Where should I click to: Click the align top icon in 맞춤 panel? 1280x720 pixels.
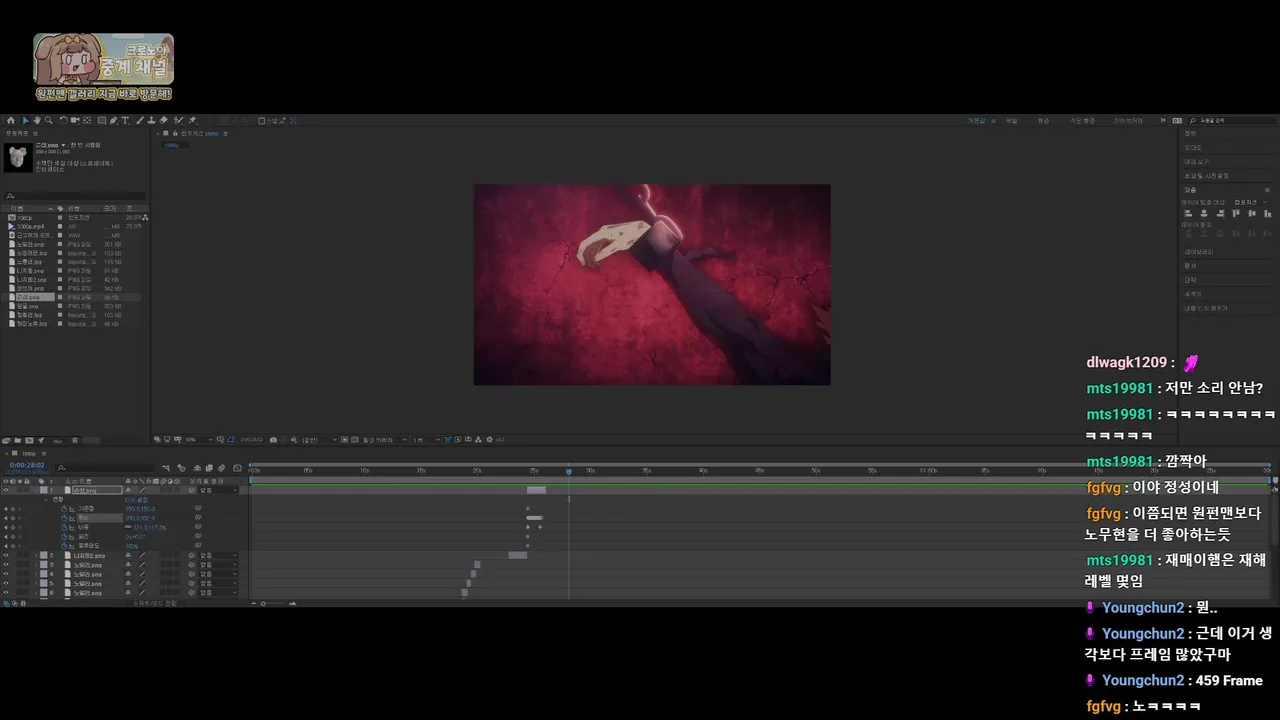(x=1236, y=213)
